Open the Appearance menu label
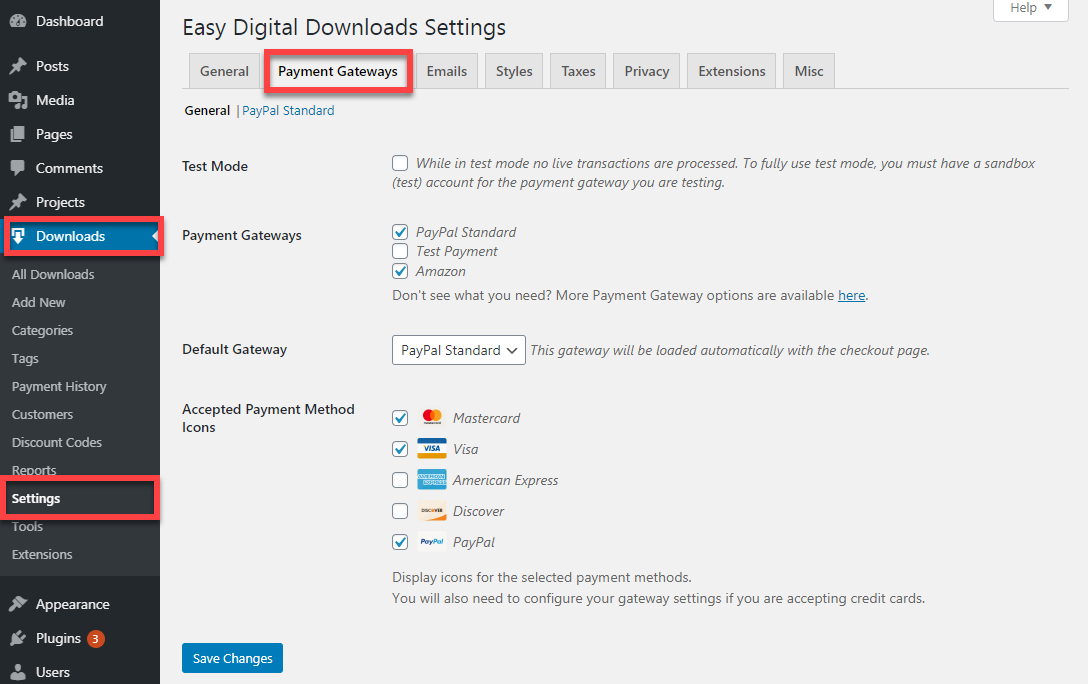The height and width of the screenshot is (684, 1088). (72, 605)
